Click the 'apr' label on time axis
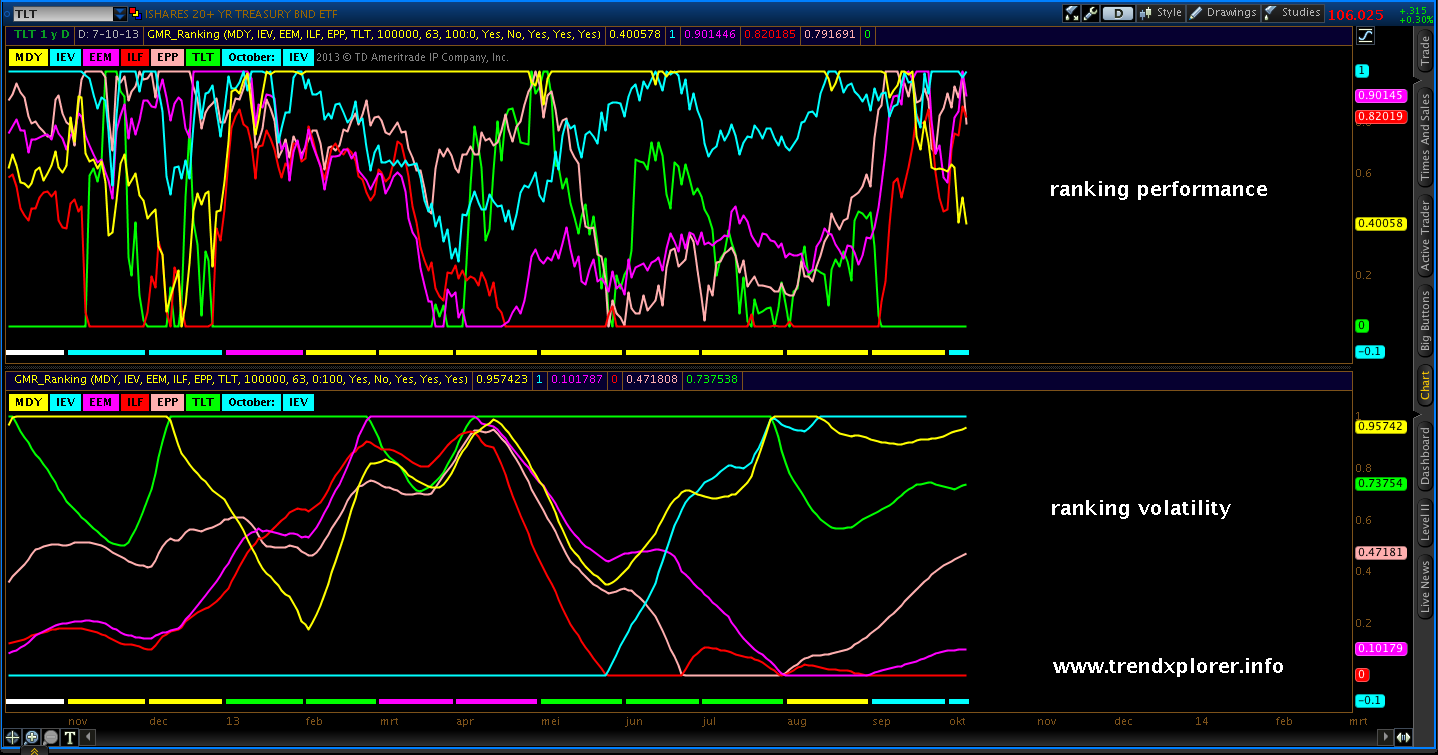This screenshot has width=1438, height=755. coord(464,720)
